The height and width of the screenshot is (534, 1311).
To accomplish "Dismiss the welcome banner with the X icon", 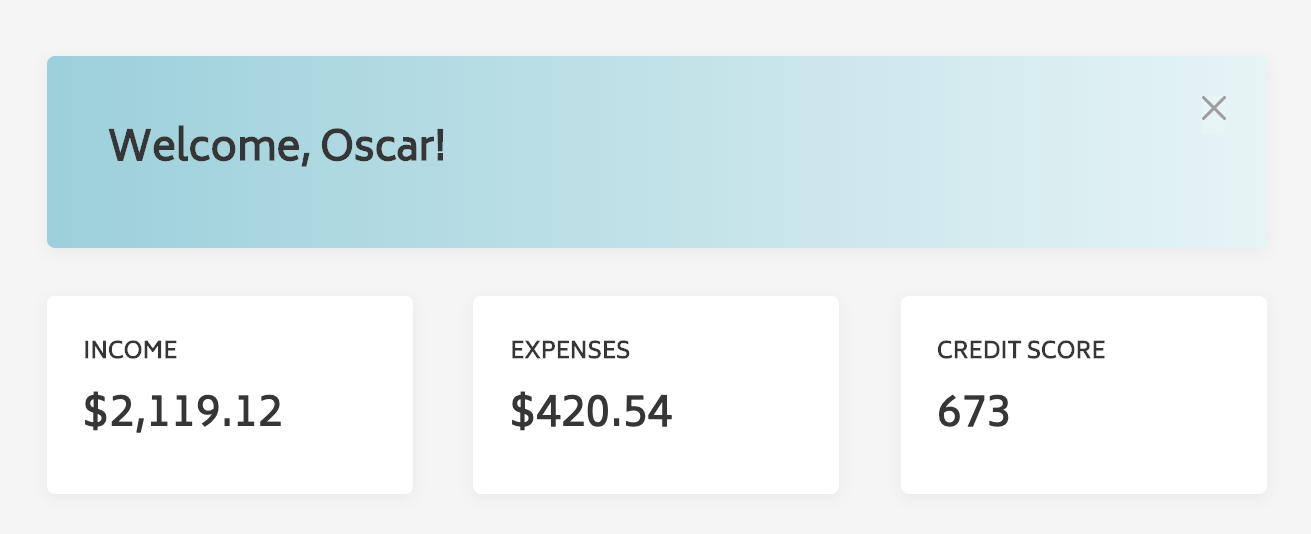I will click(1213, 108).
